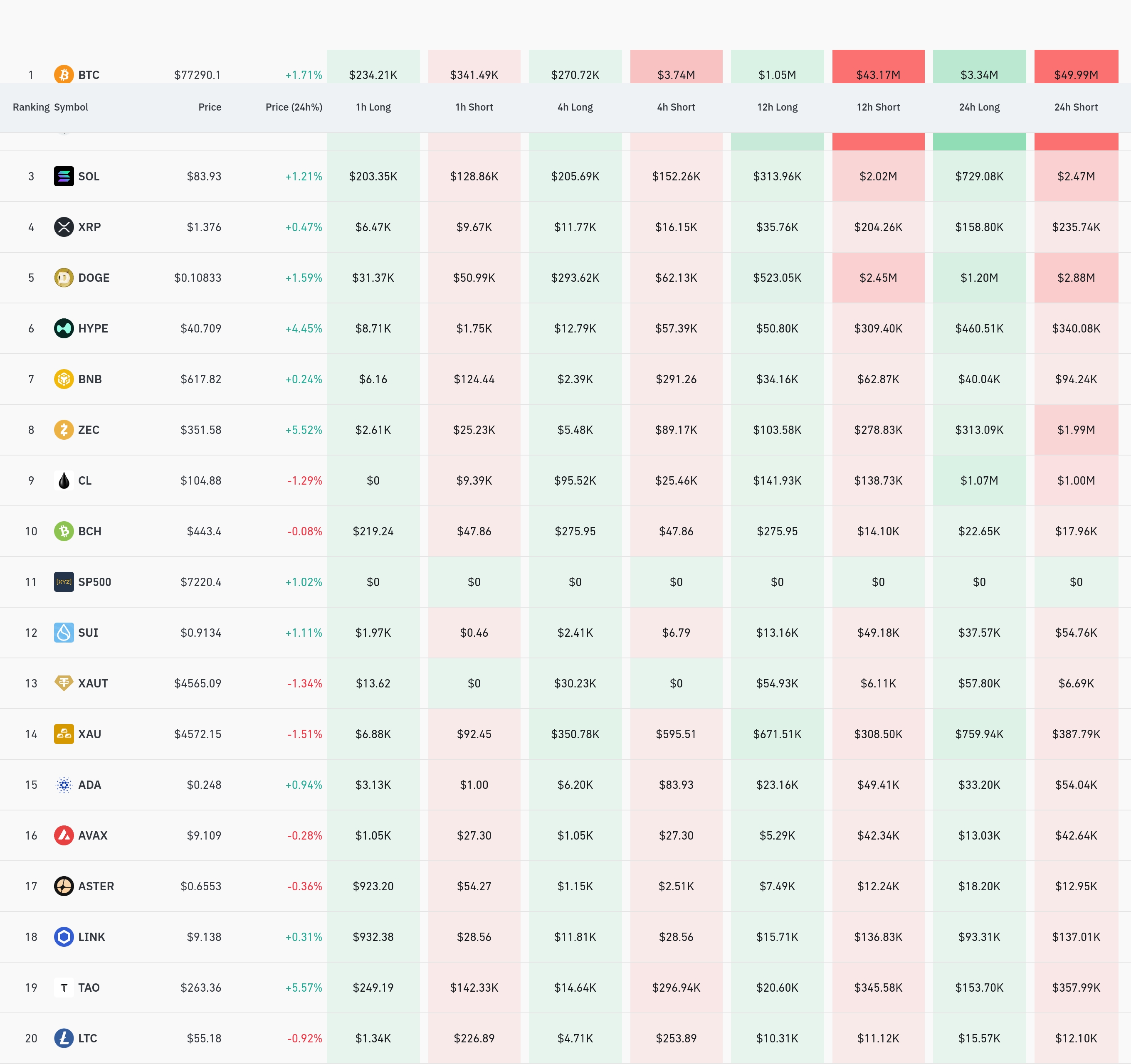Sort by the Symbol column header
Screen dimensions: 1131x1064
71,107
